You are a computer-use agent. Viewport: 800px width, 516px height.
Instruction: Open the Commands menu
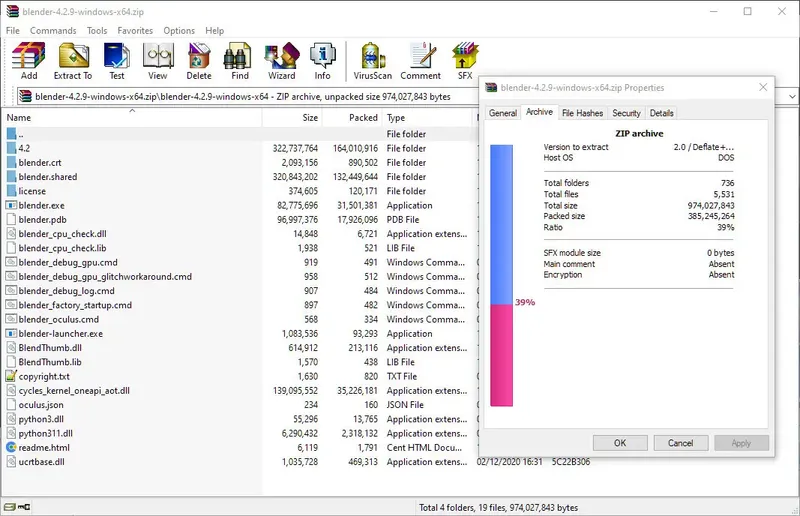[53, 31]
